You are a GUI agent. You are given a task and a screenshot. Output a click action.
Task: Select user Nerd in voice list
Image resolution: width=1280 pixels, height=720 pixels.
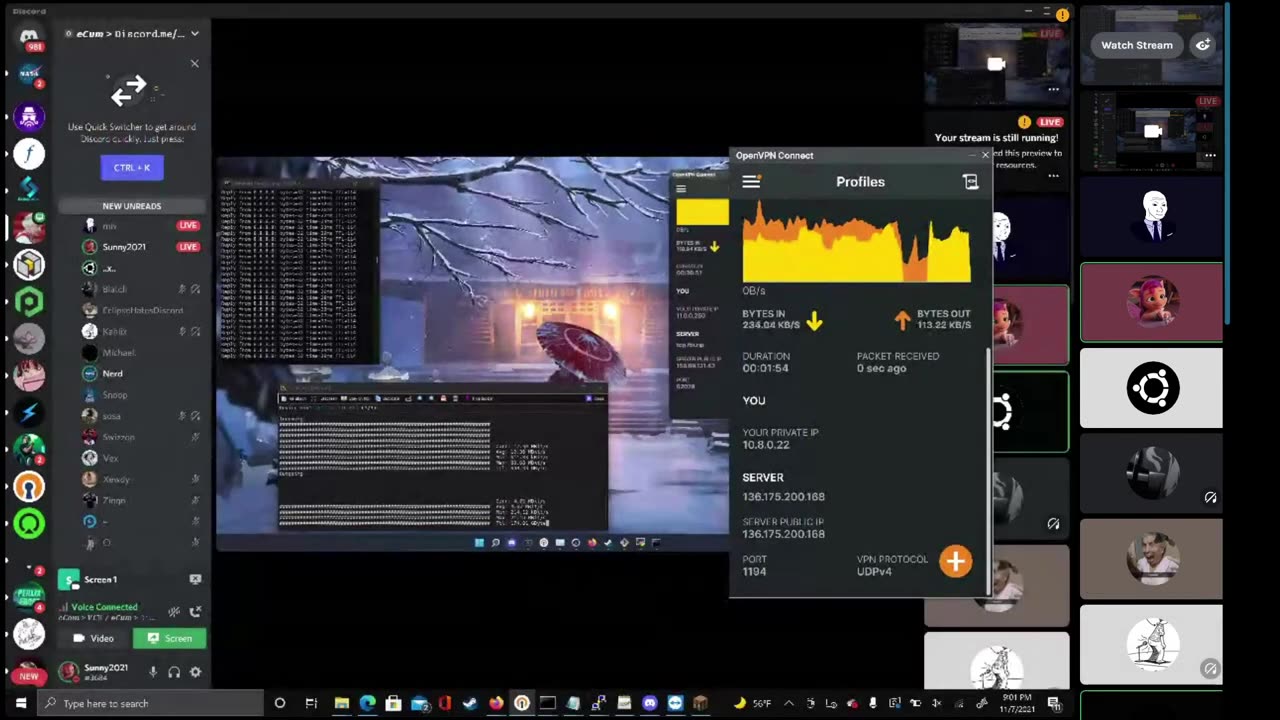[x=112, y=373]
